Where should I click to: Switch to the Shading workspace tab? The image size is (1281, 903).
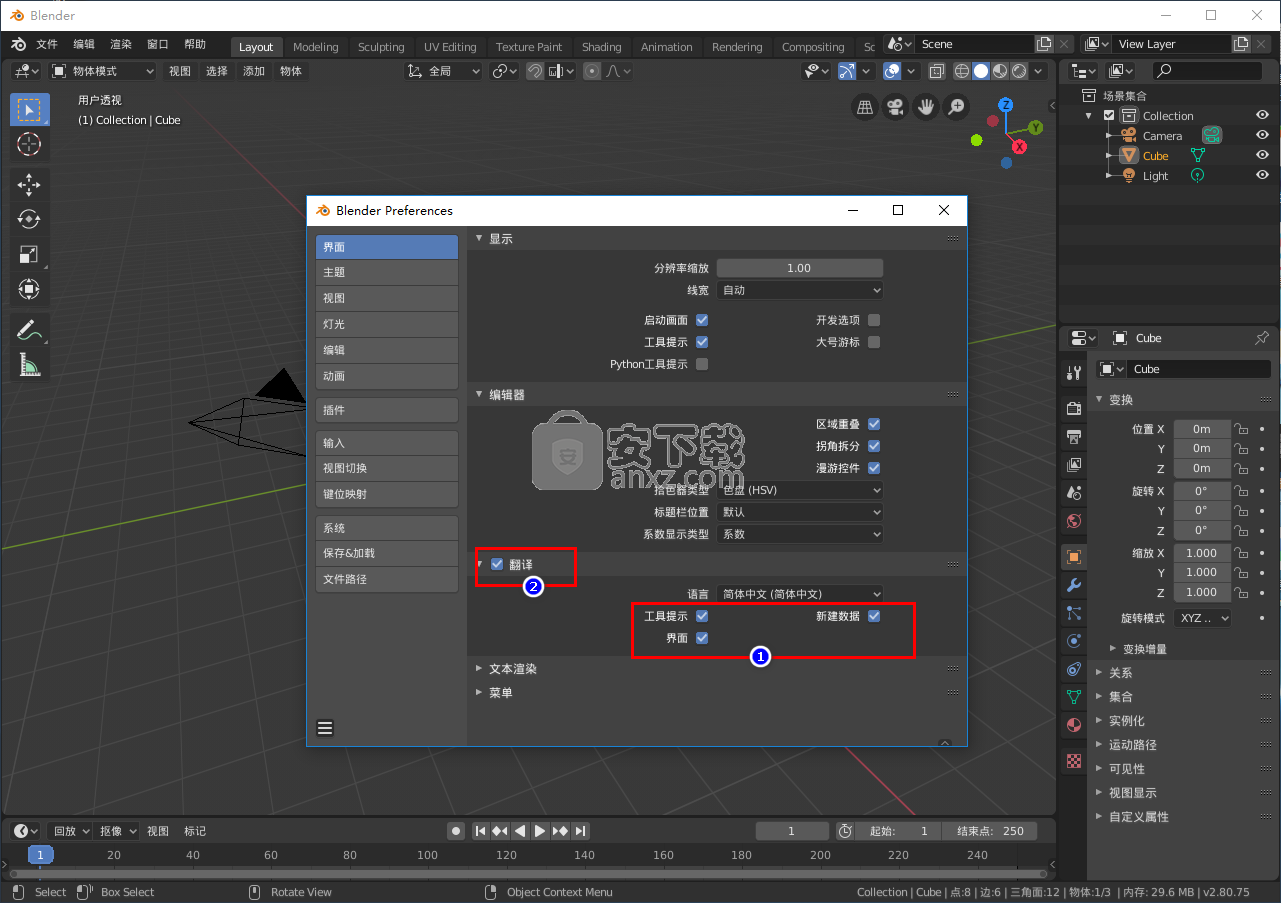601,47
